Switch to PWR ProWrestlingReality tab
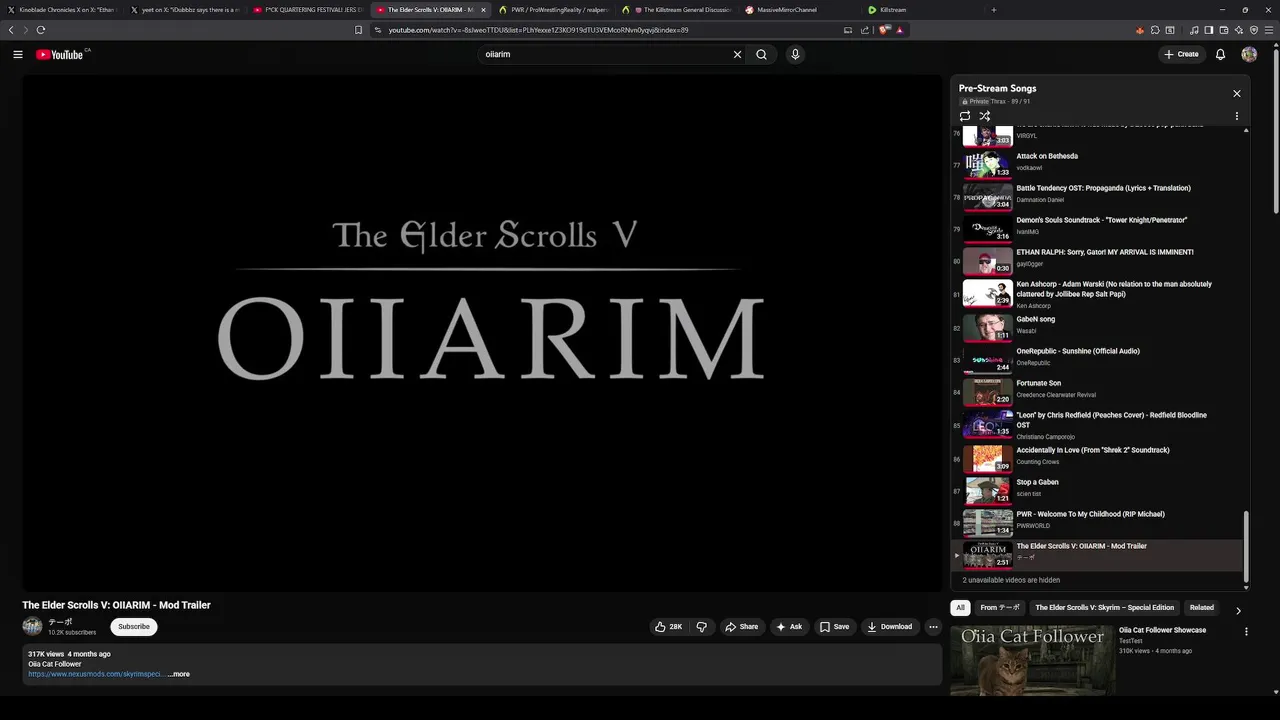Screen dimensions: 1280x720 tap(553, 10)
